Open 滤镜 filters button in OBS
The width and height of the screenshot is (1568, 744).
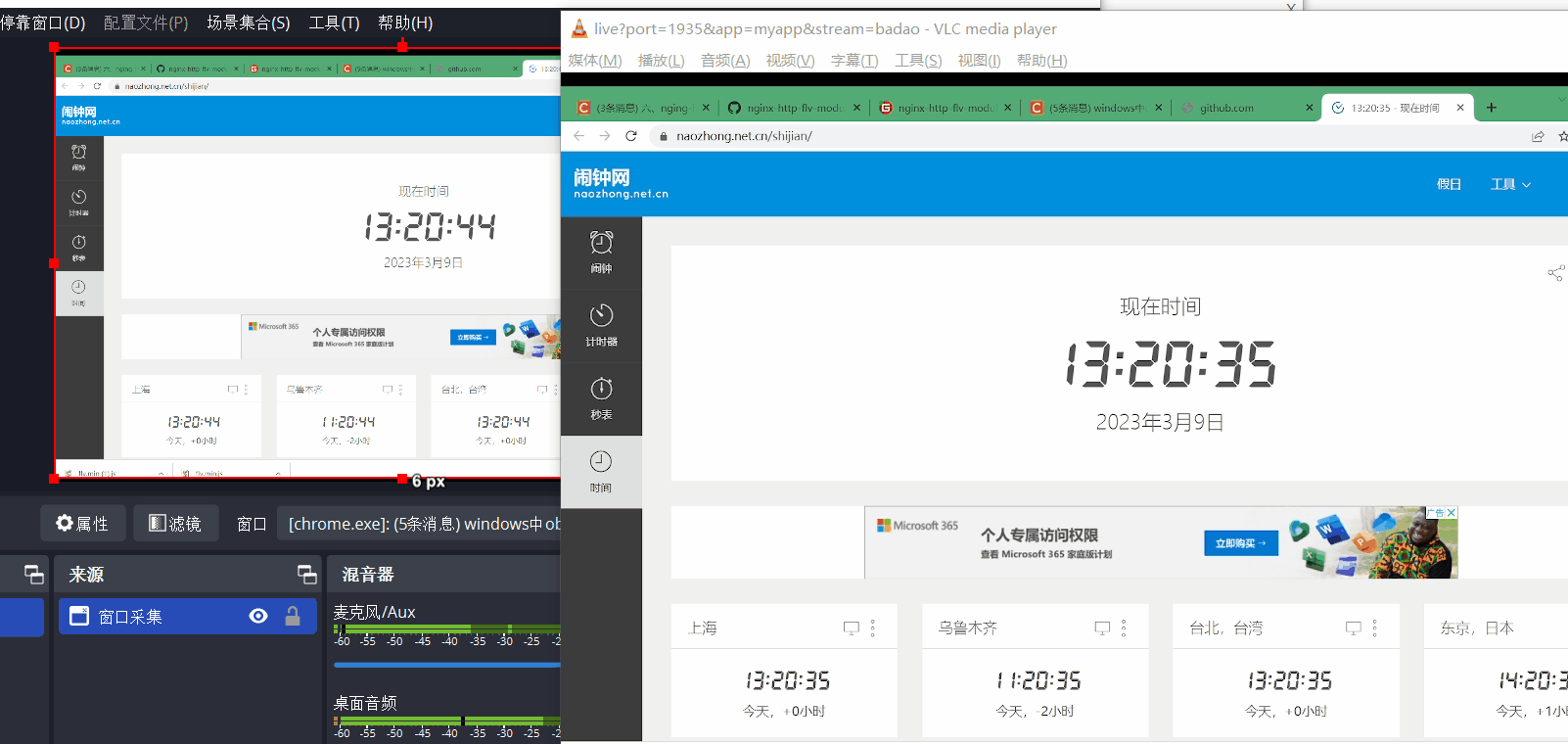click(x=175, y=524)
